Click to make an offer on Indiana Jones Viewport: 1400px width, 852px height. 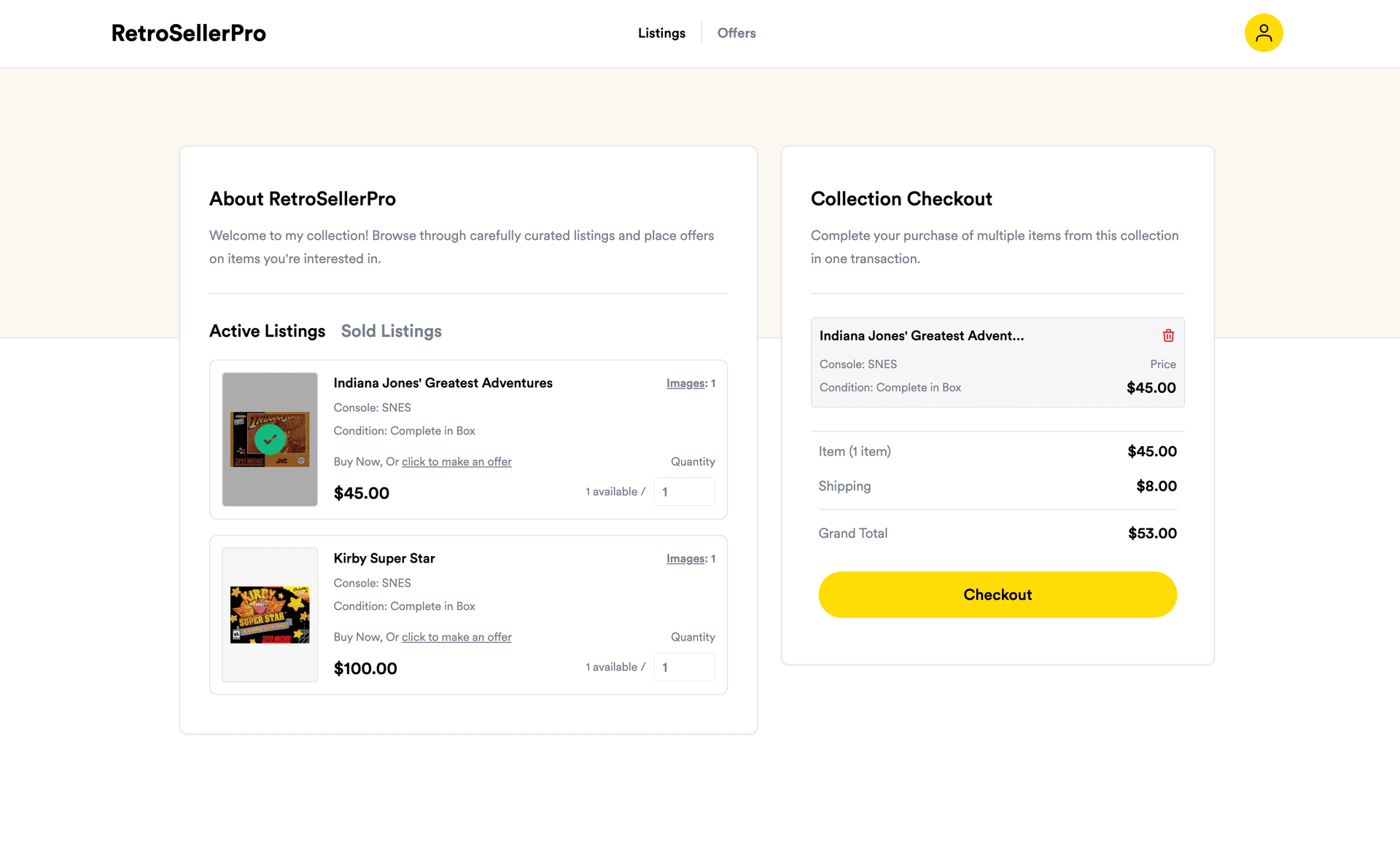[456, 461]
